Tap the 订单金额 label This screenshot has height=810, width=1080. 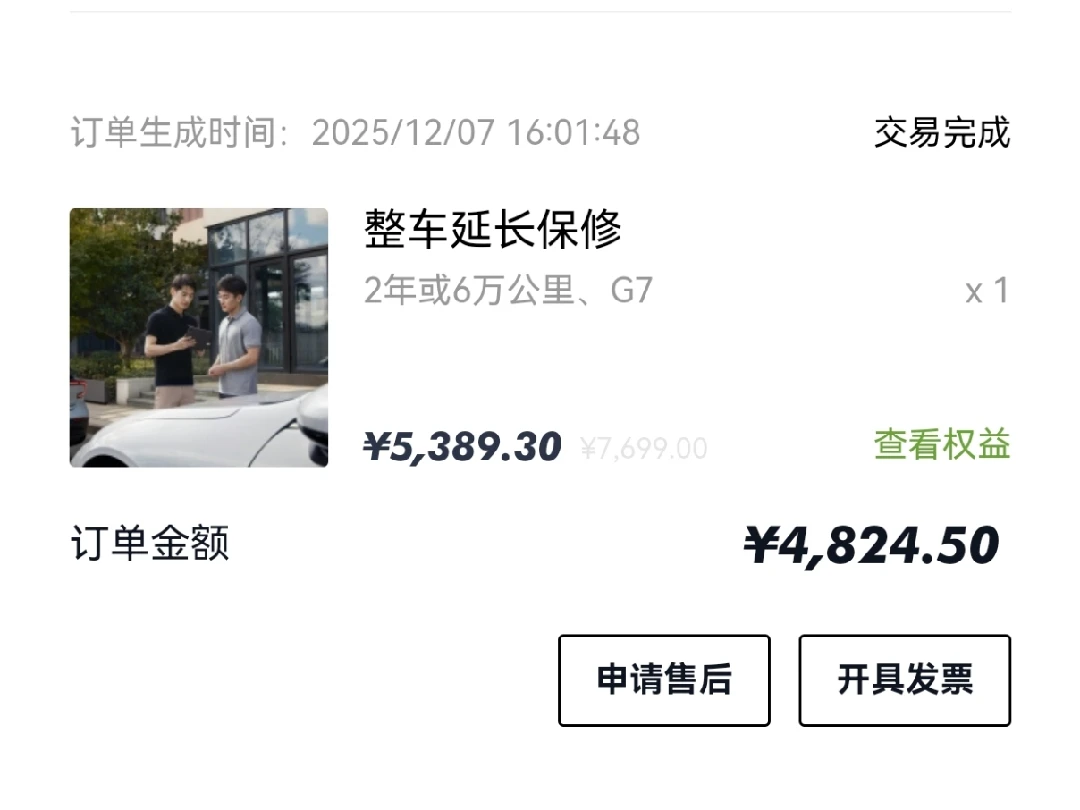point(149,543)
